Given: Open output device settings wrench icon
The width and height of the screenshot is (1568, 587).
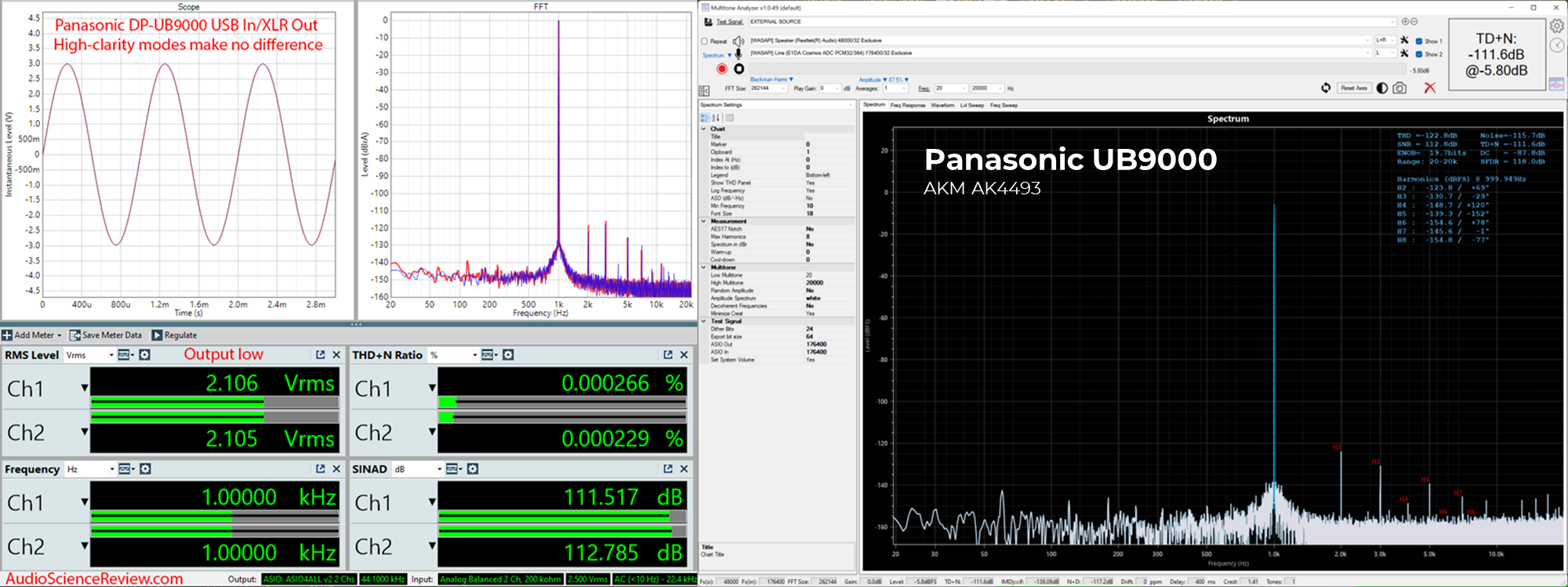Looking at the screenshot, I should coord(1404,40).
